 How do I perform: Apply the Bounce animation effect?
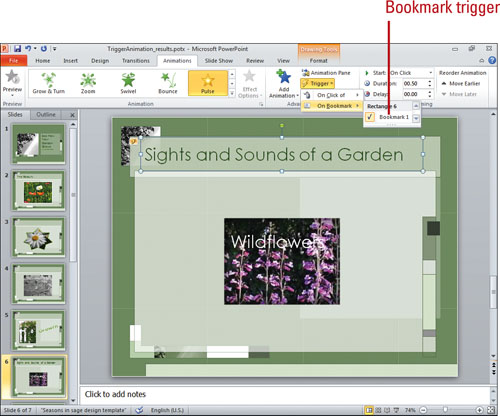(x=168, y=83)
